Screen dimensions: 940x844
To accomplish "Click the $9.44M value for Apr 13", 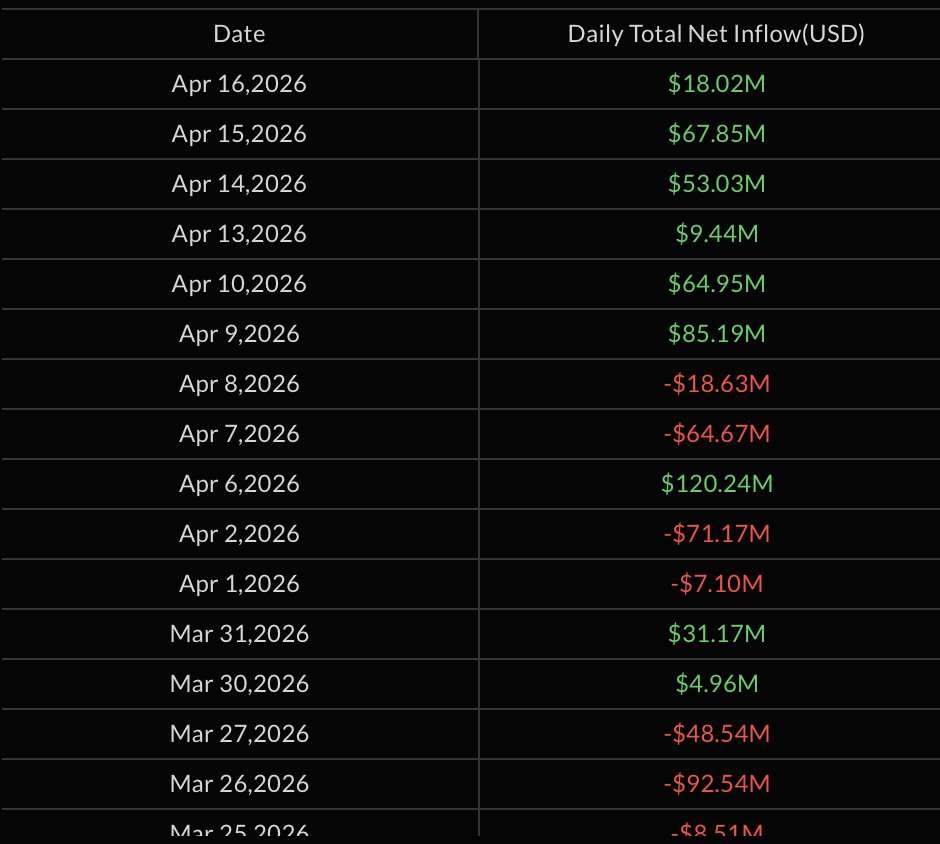I will coord(716,234).
